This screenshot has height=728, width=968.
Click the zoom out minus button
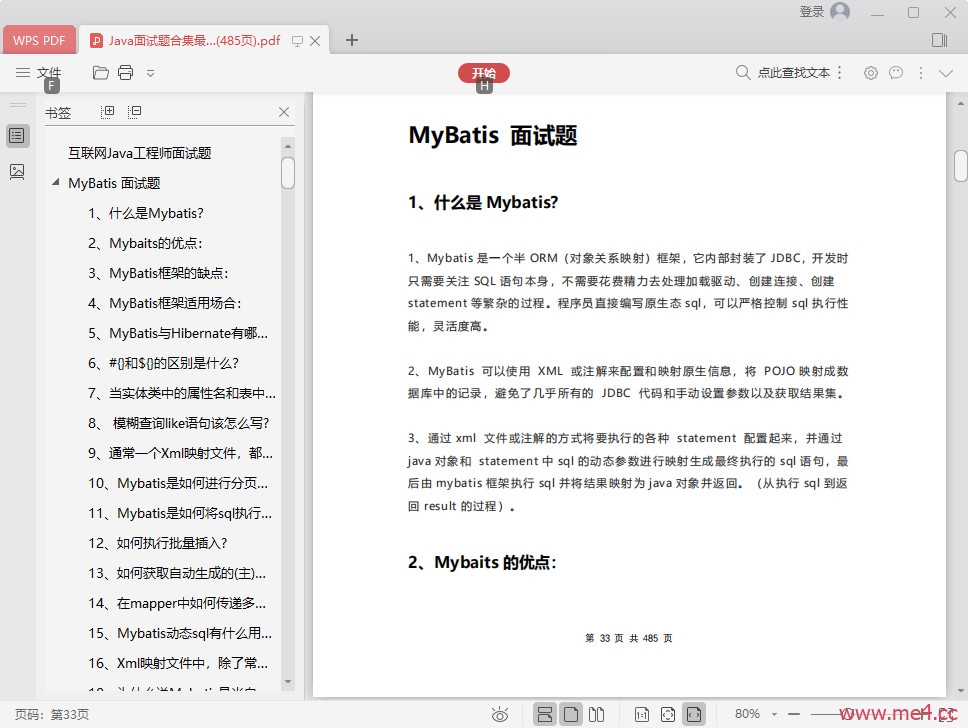pos(794,714)
